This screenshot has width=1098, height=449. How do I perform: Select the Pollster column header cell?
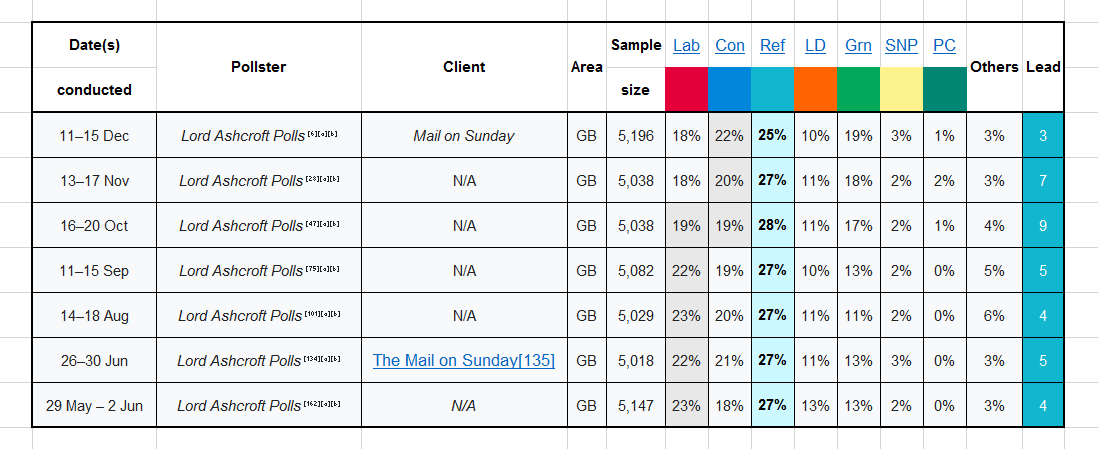(258, 67)
